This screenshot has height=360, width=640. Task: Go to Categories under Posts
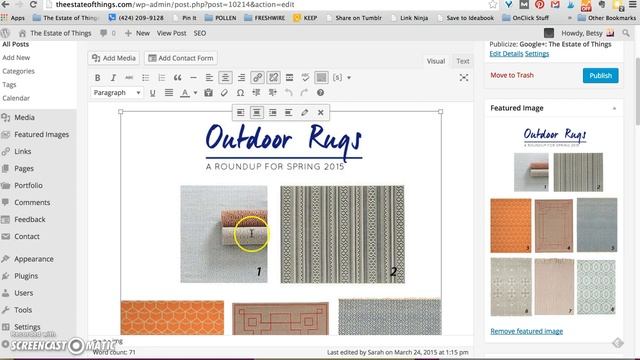(x=18, y=71)
